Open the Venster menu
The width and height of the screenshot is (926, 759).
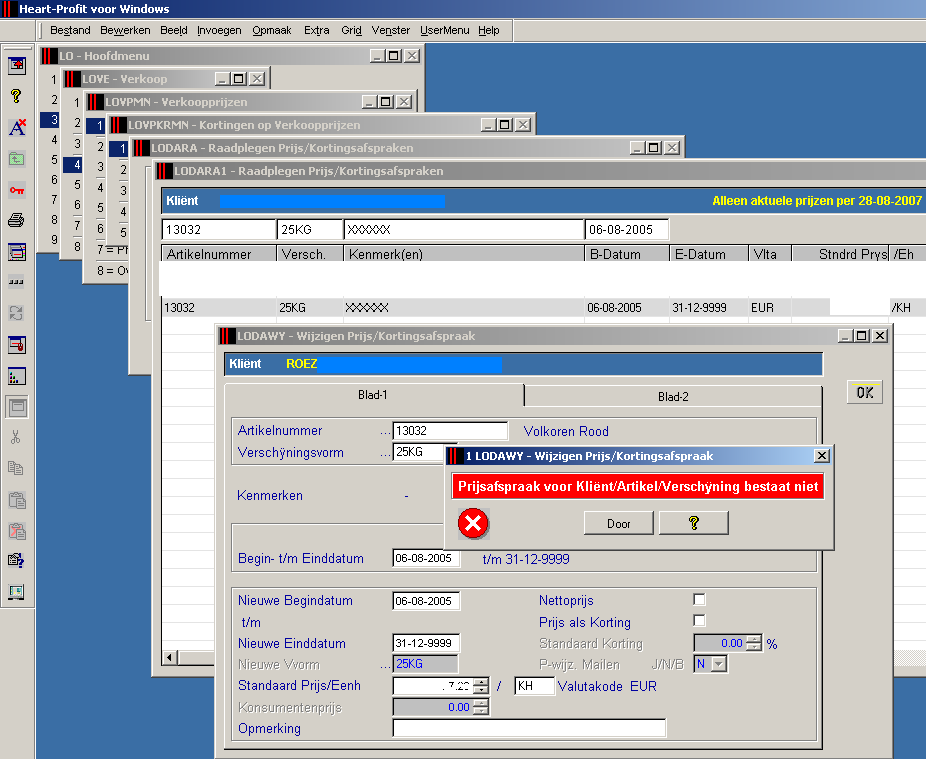(390, 30)
